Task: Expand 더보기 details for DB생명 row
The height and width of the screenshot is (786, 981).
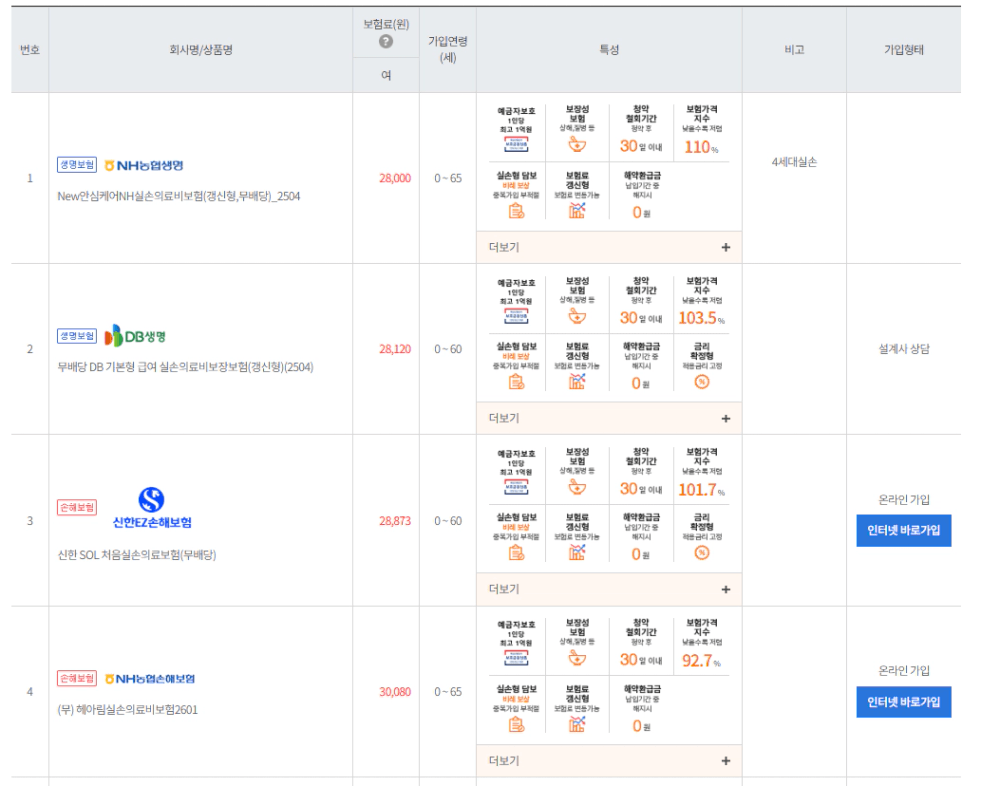Action: 725,418
